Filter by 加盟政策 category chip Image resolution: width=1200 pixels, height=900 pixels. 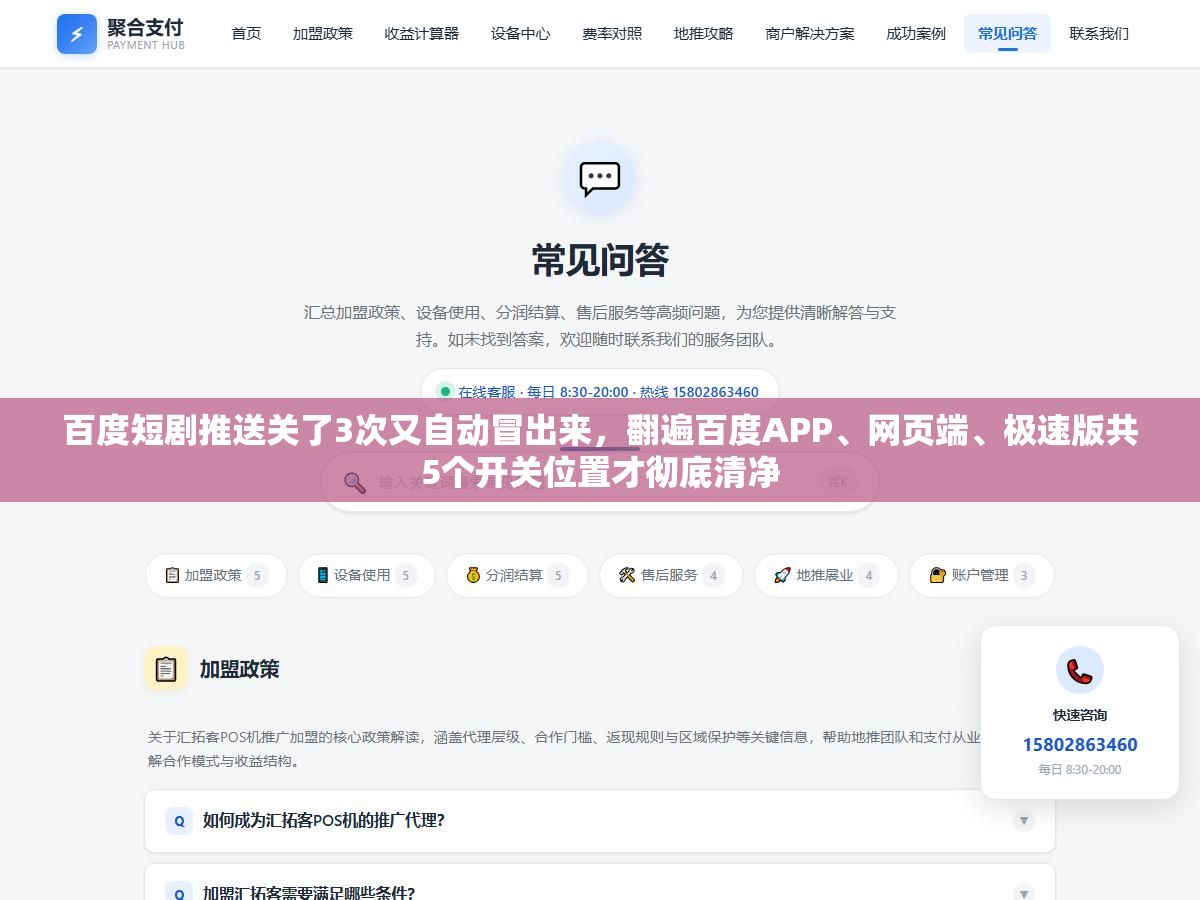pyautogui.click(x=216, y=575)
